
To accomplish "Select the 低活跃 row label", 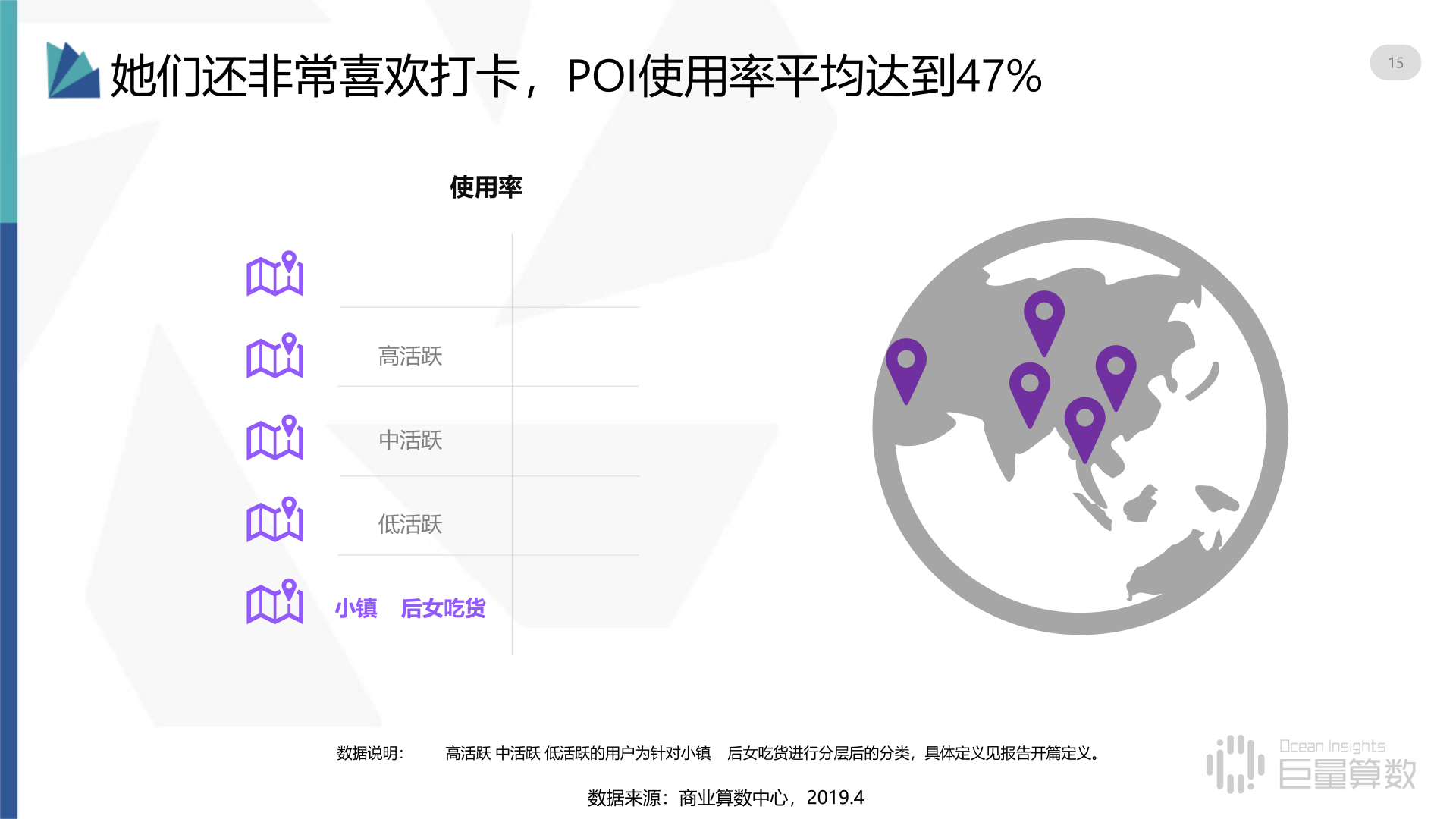I will tap(410, 524).
